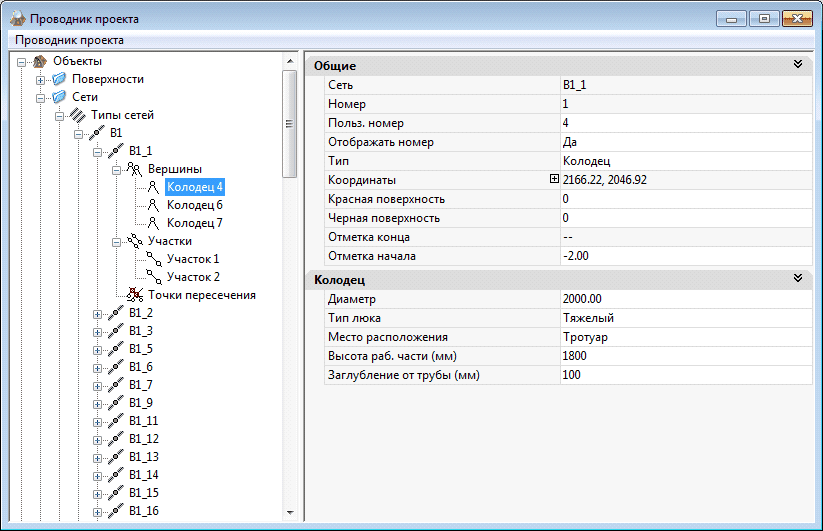
Task: Open the Проводник проекта menu
Action: tap(69, 40)
